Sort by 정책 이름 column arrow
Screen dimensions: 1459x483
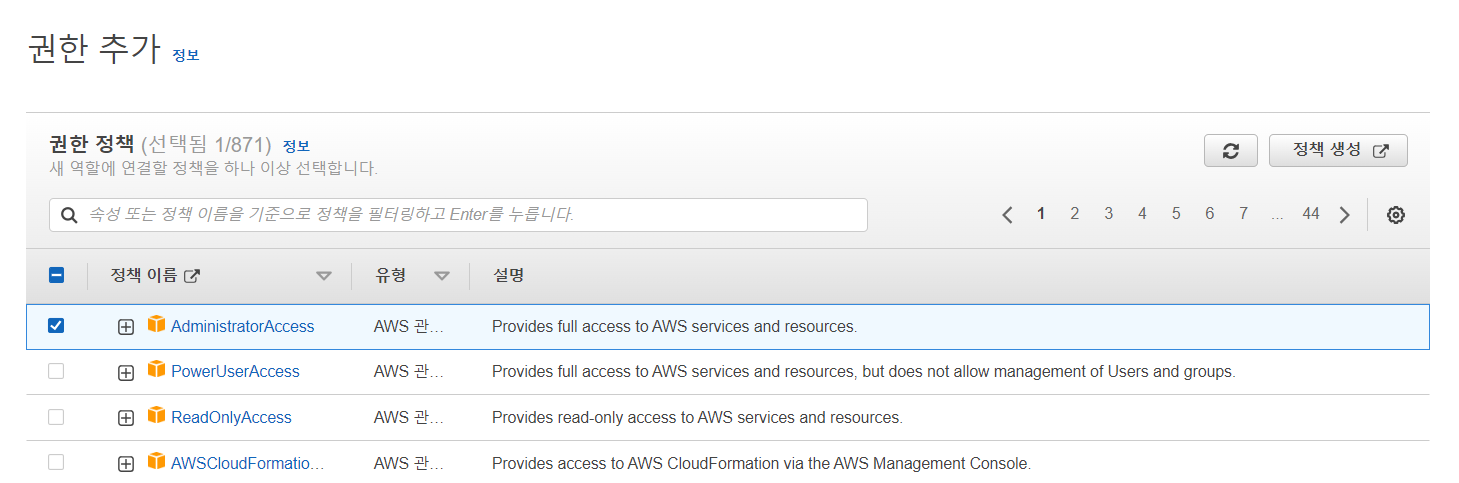point(323,276)
